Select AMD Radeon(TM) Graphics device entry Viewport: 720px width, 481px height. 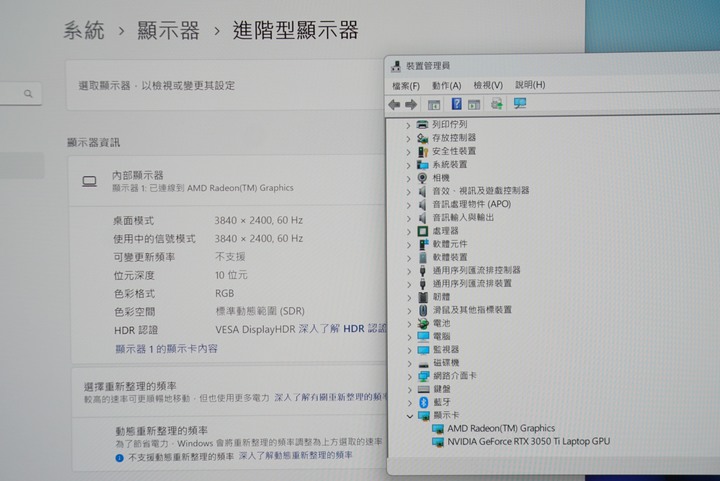pos(501,428)
